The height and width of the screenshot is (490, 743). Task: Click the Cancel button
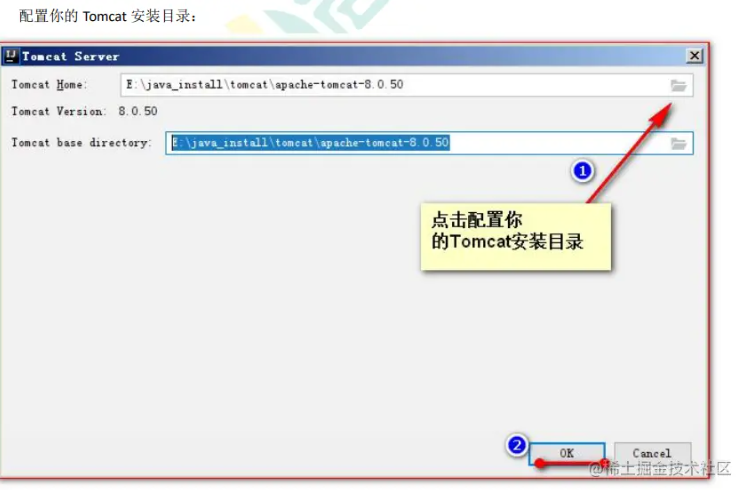pos(652,454)
